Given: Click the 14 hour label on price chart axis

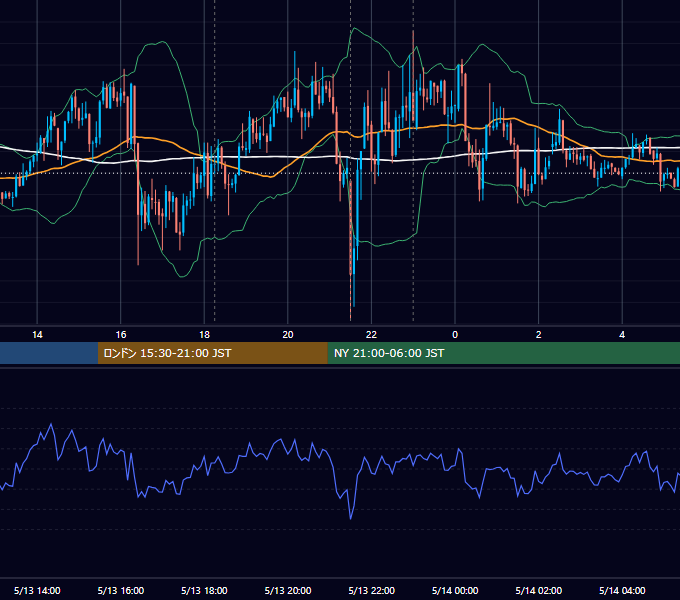Looking at the screenshot, I should pyautogui.click(x=37, y=335).
